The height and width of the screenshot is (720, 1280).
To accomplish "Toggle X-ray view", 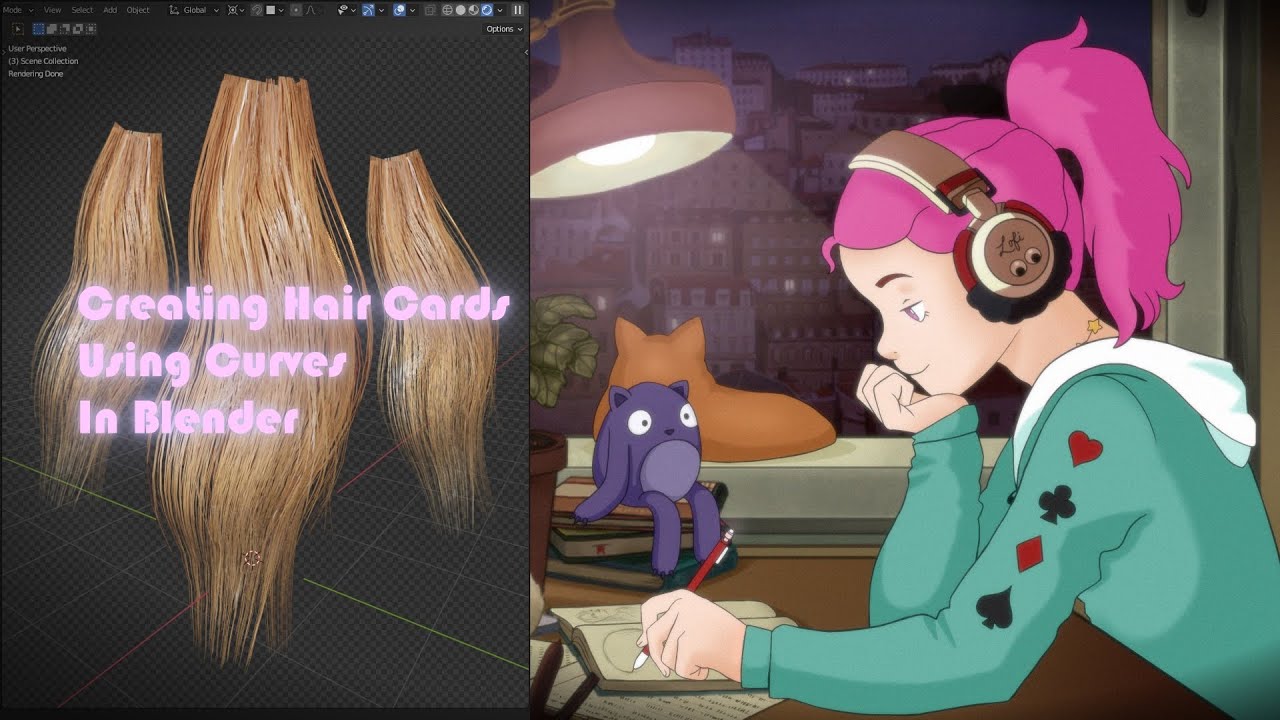I will (429, 10).
